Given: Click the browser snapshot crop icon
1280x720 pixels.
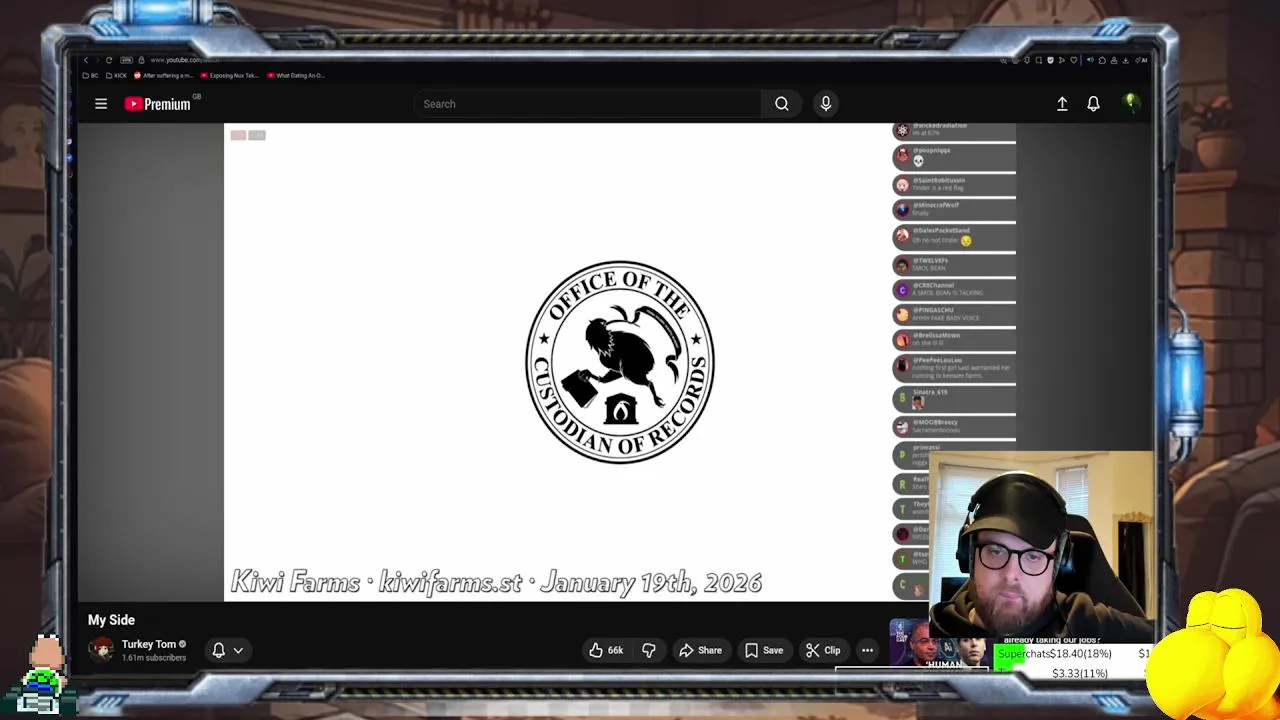Looking at the screenshot, I should pos(1038,60).
